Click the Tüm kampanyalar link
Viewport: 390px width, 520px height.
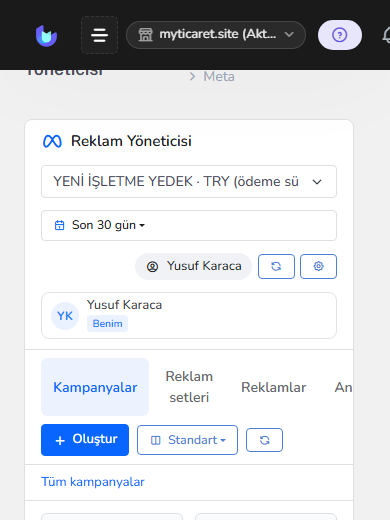click(x=93, y=482)
